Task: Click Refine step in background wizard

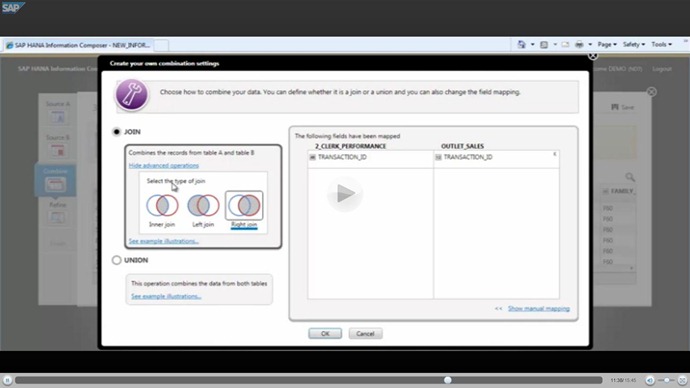Action: [58, 214]
